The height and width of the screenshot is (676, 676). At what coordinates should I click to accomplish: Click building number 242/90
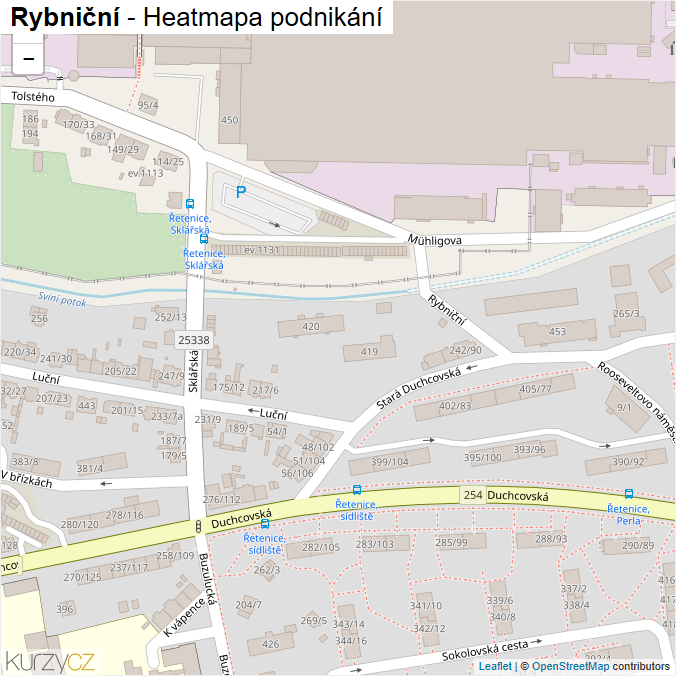click(x=465, y=350)
